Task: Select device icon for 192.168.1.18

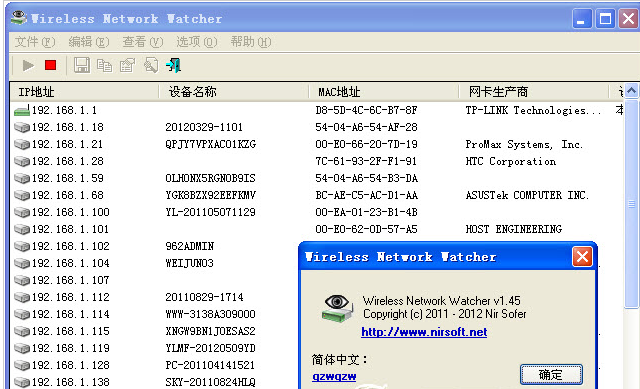Action: click(x=22, y=127)
